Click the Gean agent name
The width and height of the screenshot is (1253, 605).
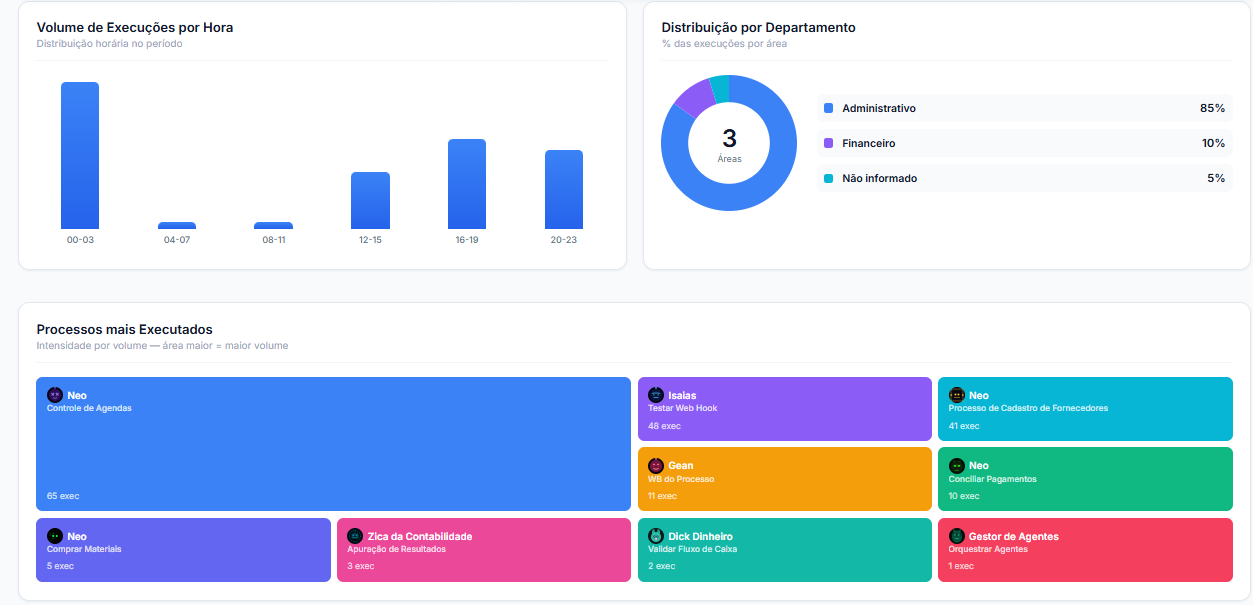click(681, 465)
